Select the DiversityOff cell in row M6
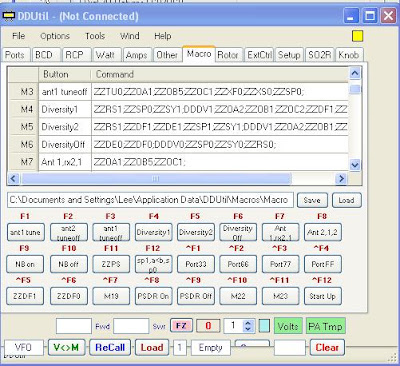This screenshot has height=366, width=400. click(65, 144)
